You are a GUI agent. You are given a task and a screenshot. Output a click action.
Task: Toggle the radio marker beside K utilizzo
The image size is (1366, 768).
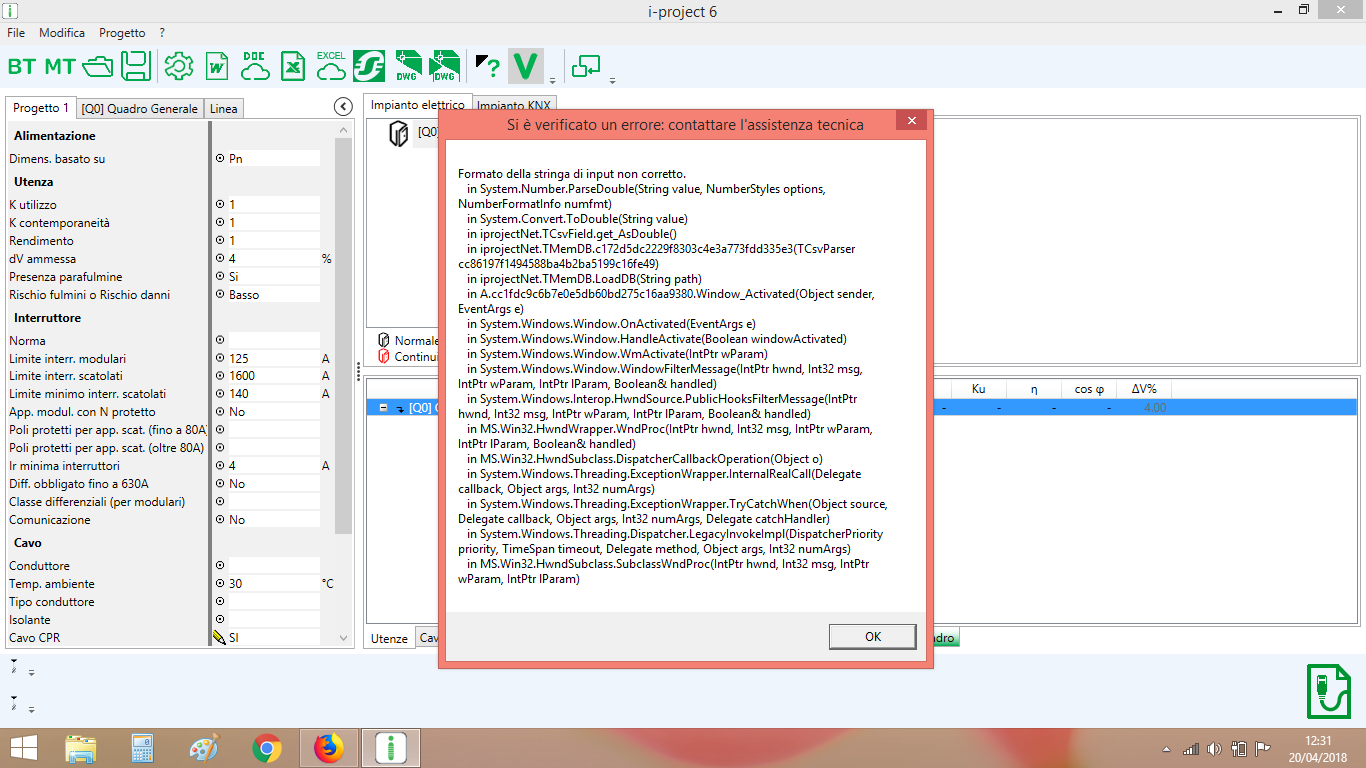(x=220, y=205)
